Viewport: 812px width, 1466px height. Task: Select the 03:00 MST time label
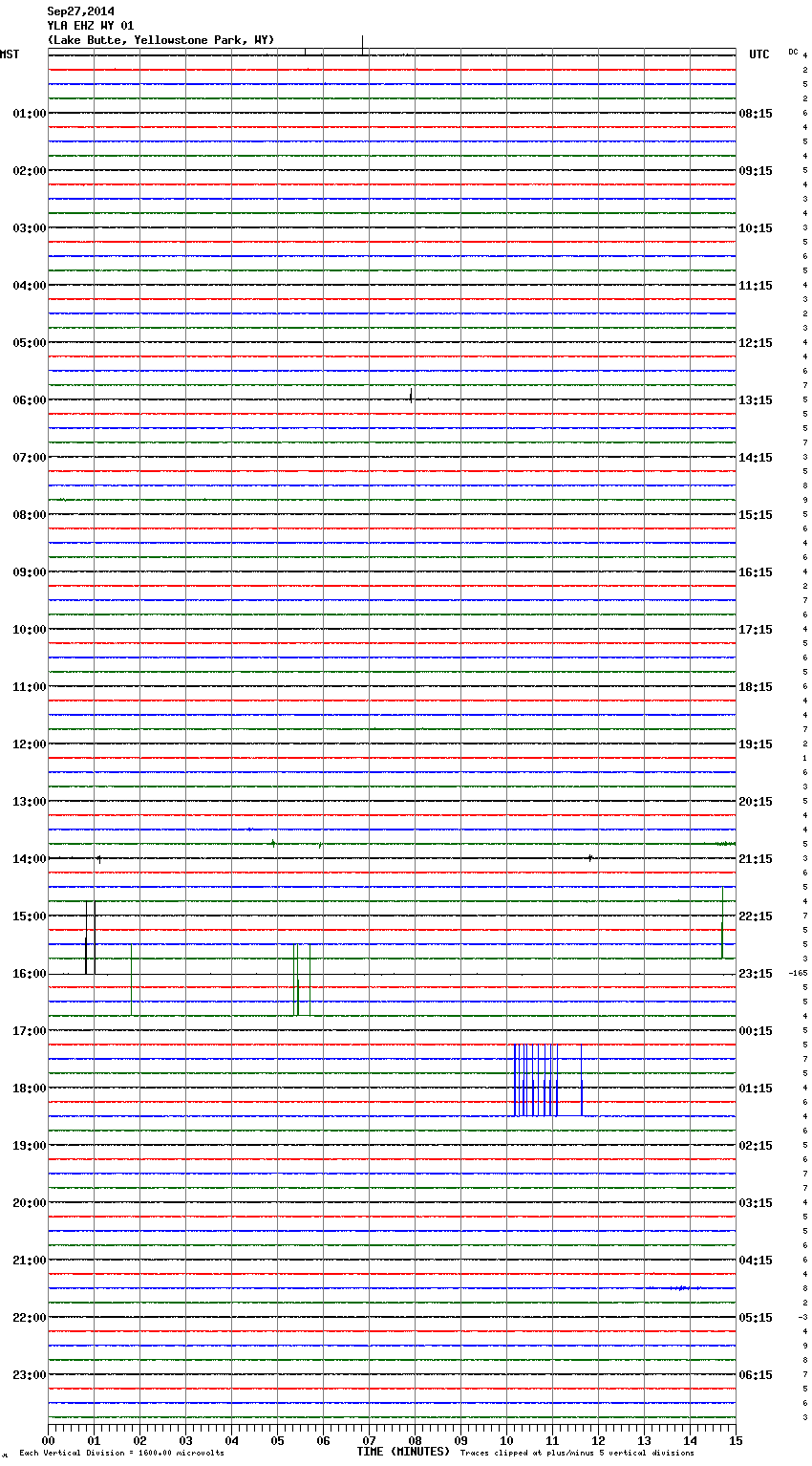[29, 228]
